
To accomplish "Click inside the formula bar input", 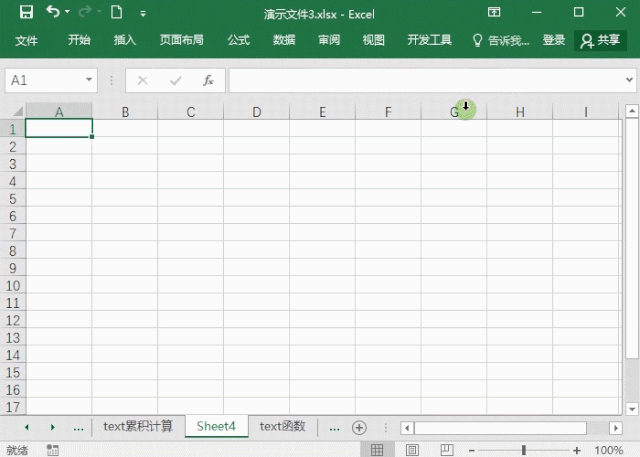I will (x=427, y=80).
